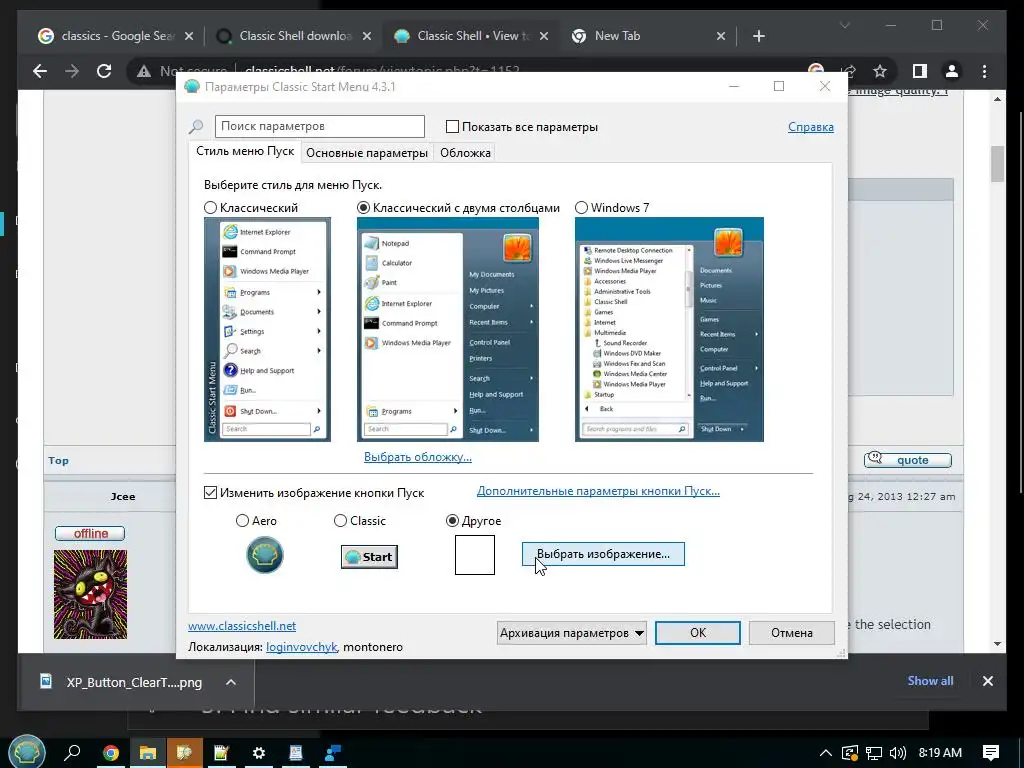This screenshot has width=1024, height=768.
Task: Open Settings gear icon in taskbar
Action: [259, 753]
